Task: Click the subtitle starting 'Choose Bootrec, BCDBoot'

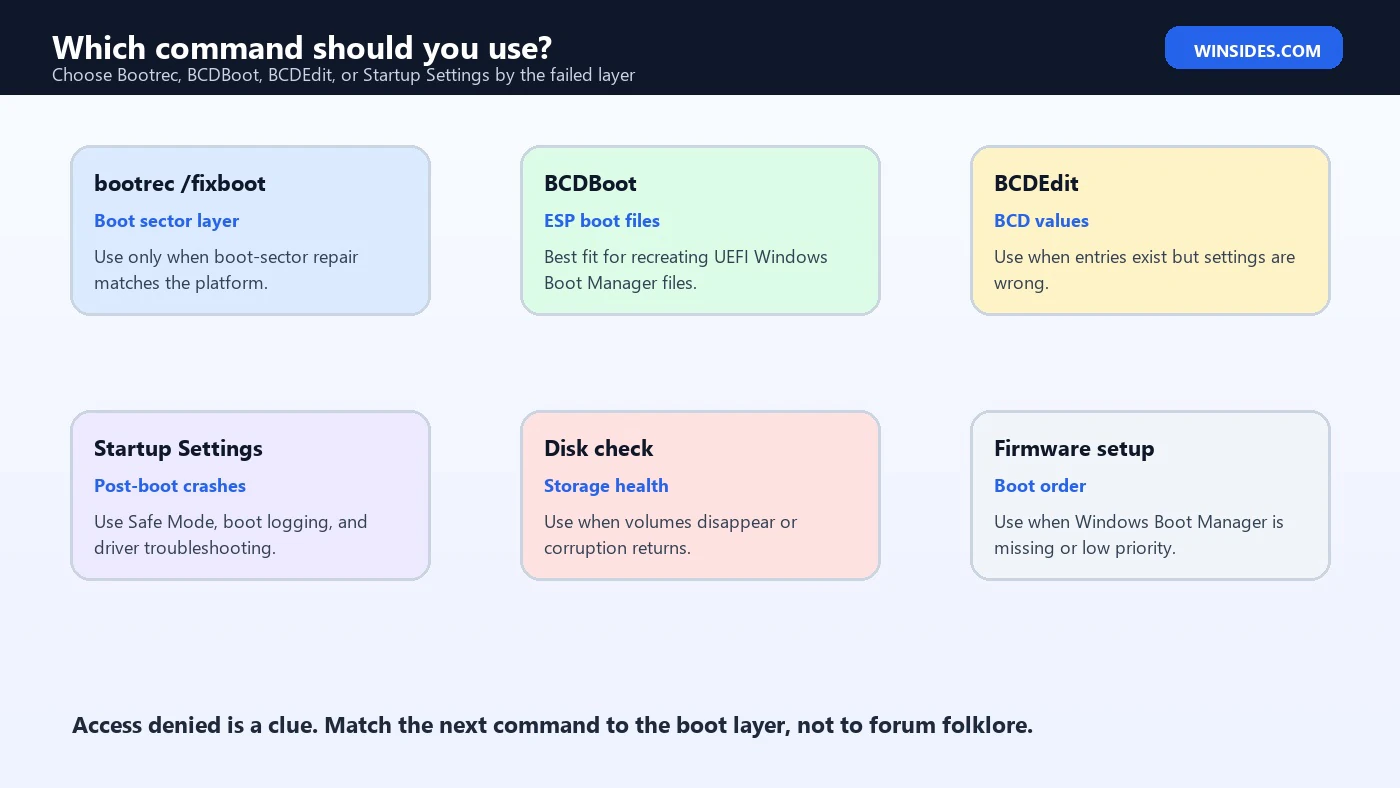Action: [343, 75]
